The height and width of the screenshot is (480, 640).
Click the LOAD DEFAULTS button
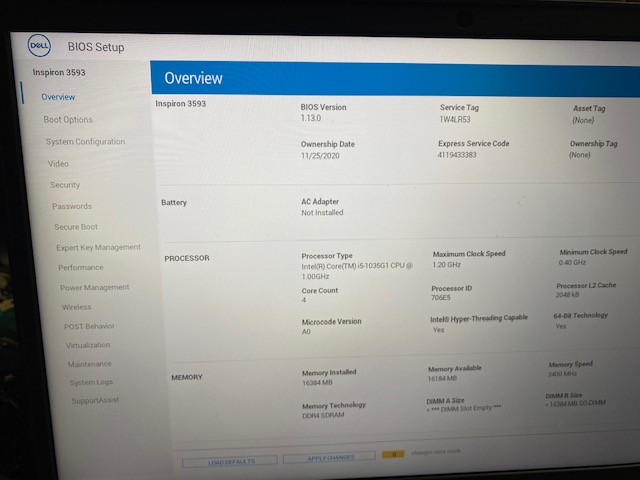(230, 462)
